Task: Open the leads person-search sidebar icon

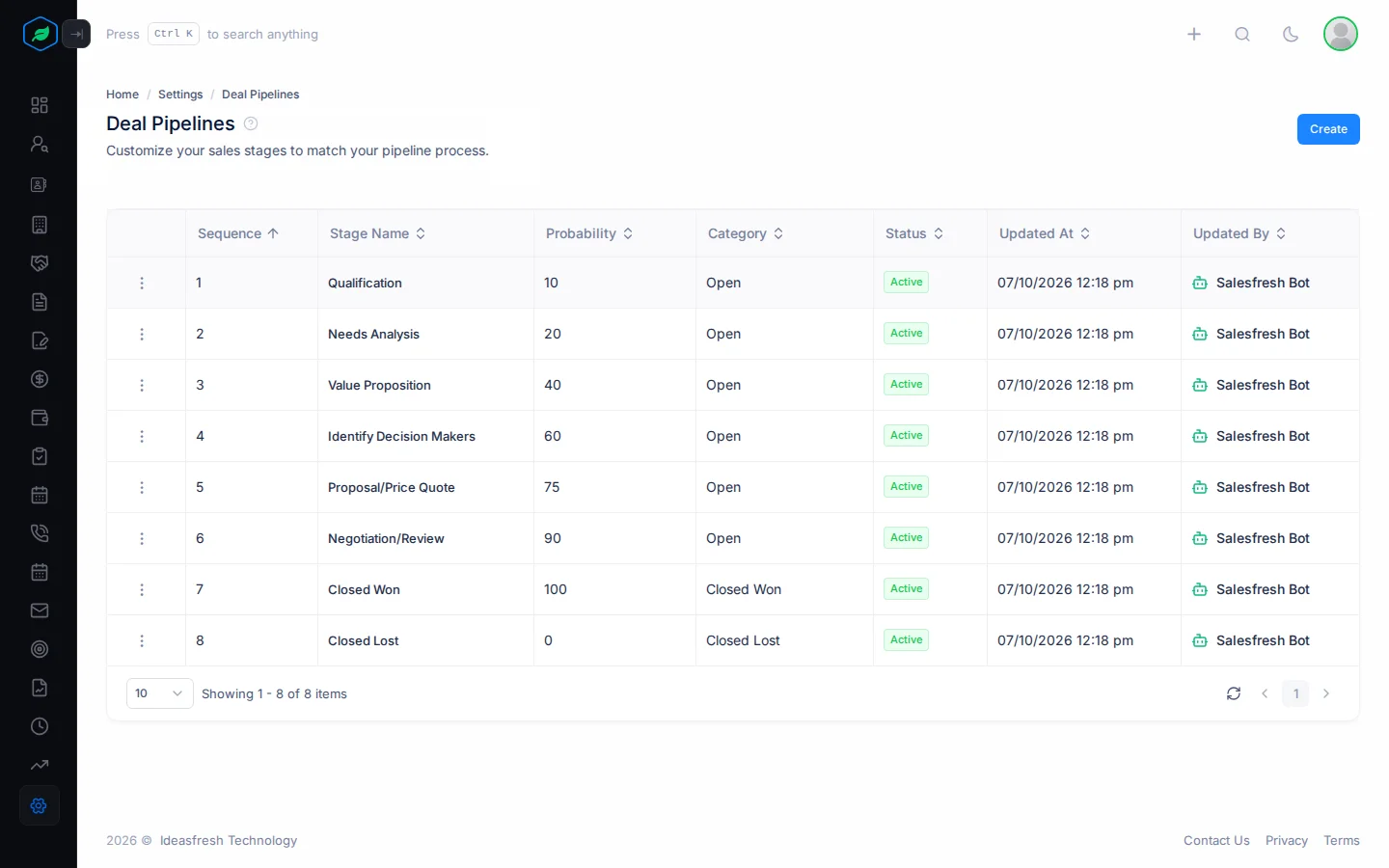Action: pyautogui.click(x=40, y=144)
